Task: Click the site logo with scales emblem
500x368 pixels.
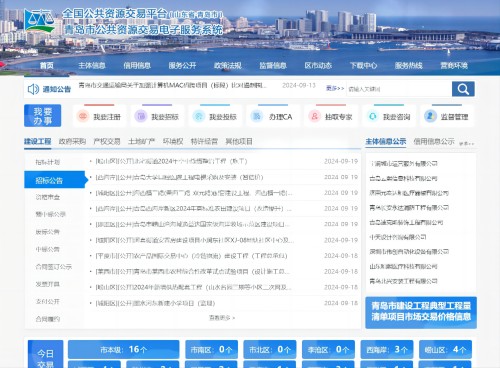Action: click(x=39, y=21)
